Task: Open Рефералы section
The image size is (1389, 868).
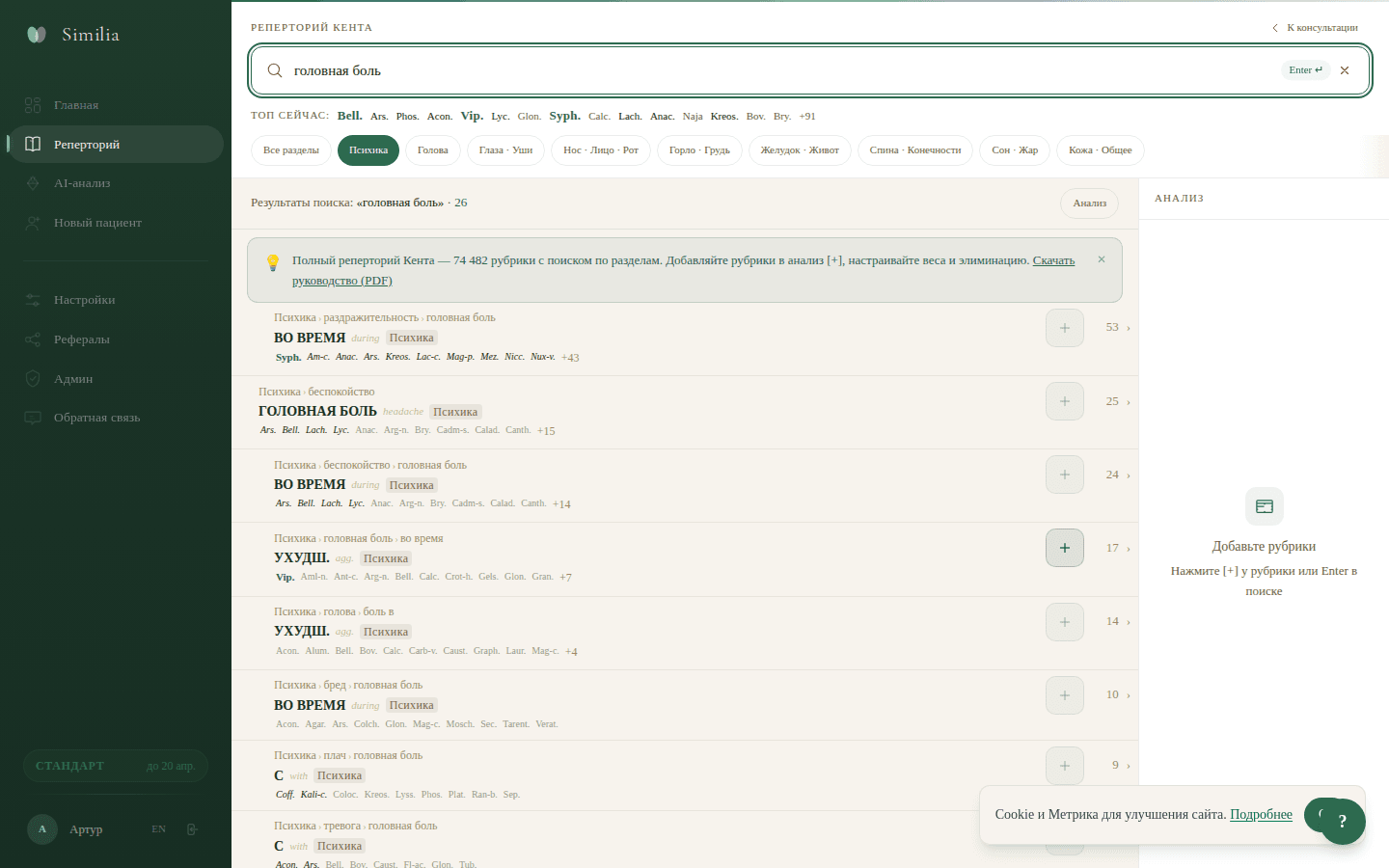Action: 81,339
